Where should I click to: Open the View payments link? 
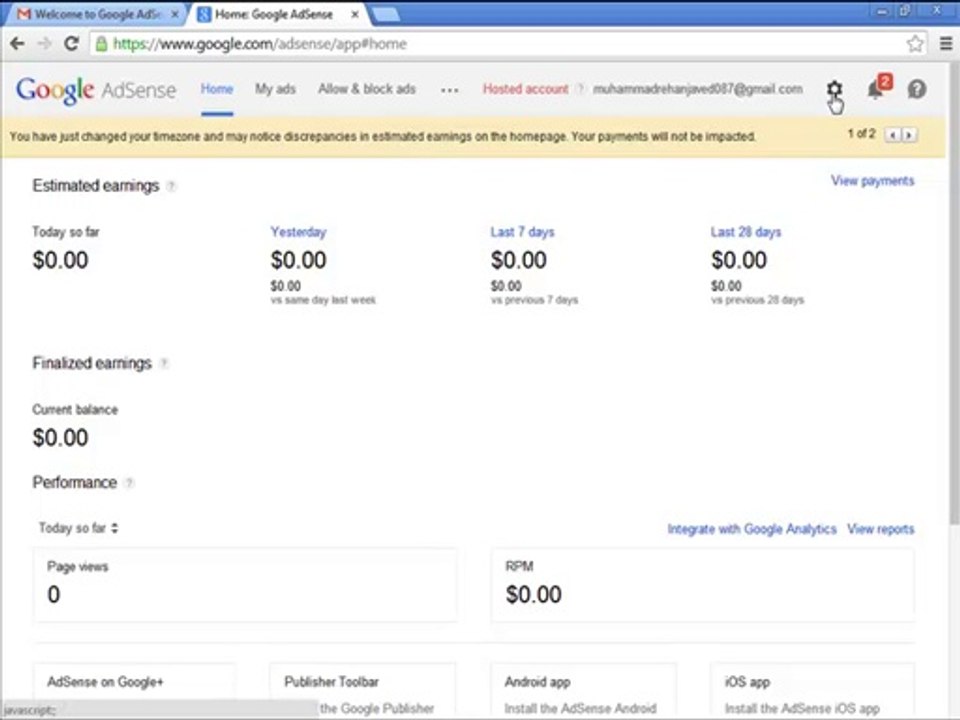872,181
